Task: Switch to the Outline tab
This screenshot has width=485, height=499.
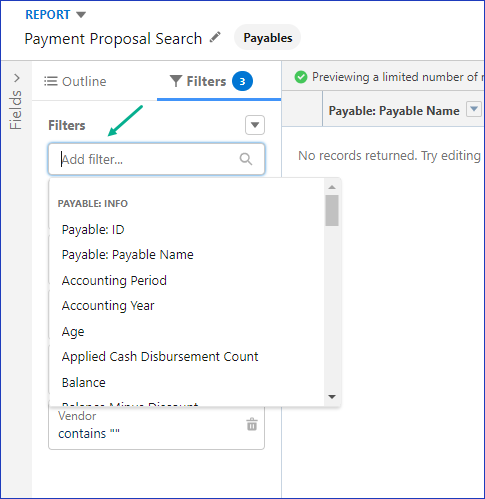Action: pyautogui.click(x=75, y=81)
